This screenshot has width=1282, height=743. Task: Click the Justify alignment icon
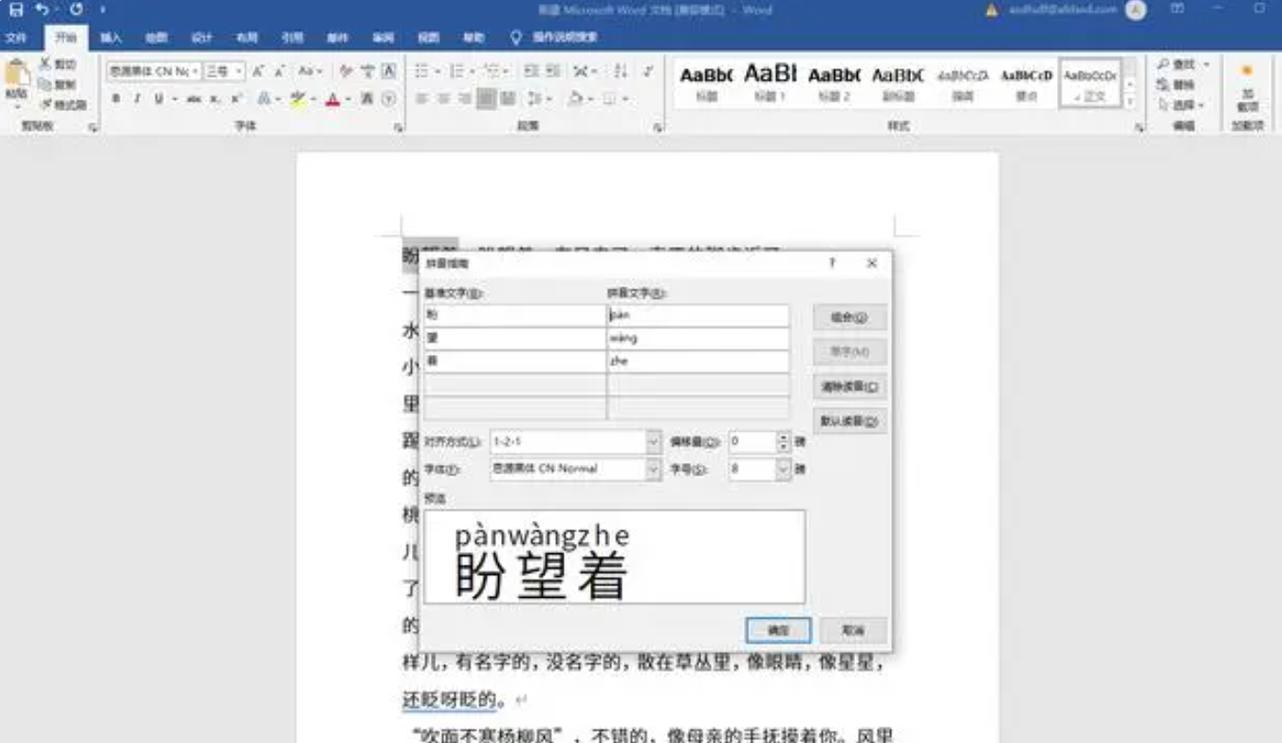point(487,99)
